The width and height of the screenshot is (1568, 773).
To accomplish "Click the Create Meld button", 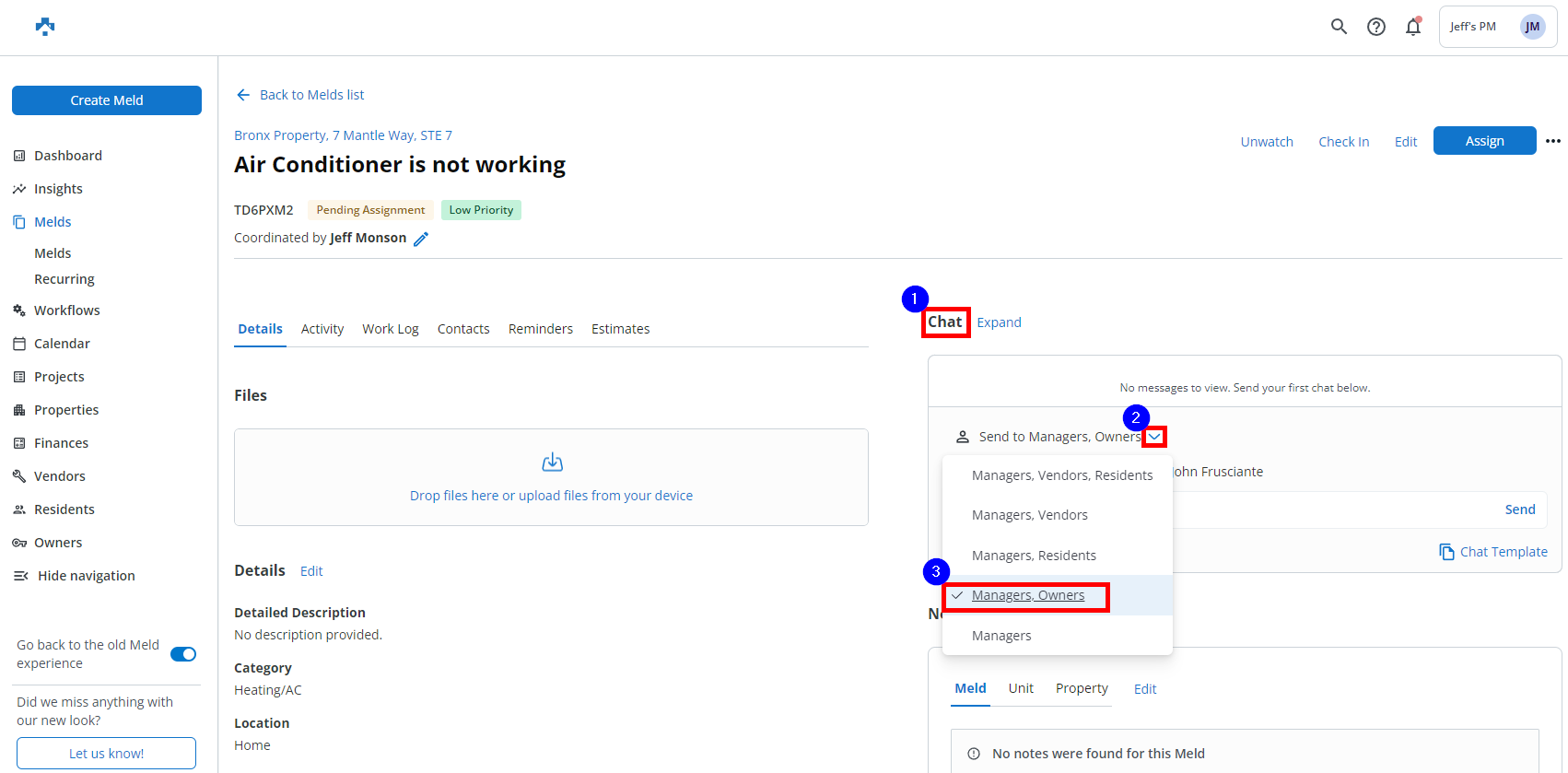I will (107, 100).
